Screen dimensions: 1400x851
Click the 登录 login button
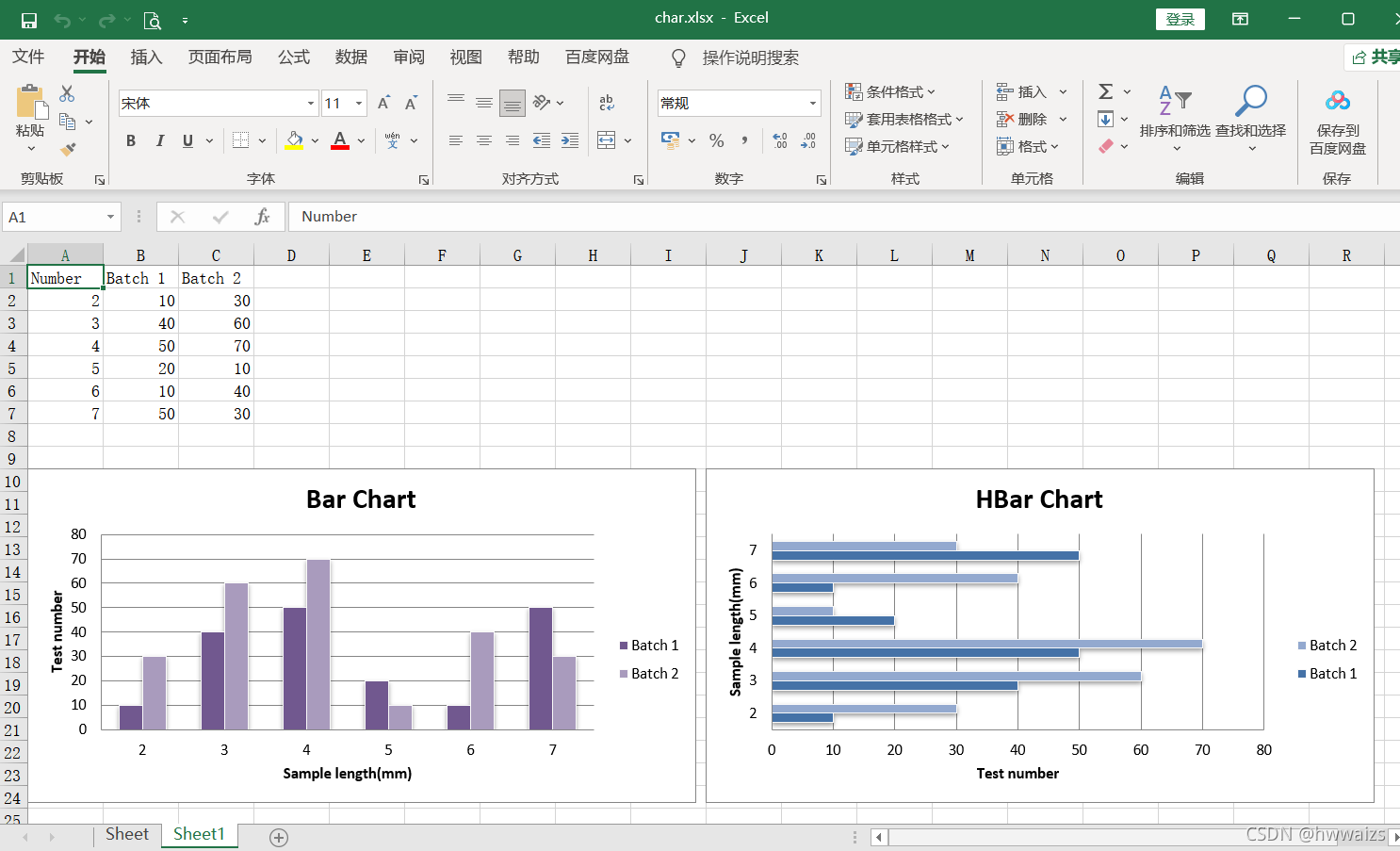(x=1180, y=19)
